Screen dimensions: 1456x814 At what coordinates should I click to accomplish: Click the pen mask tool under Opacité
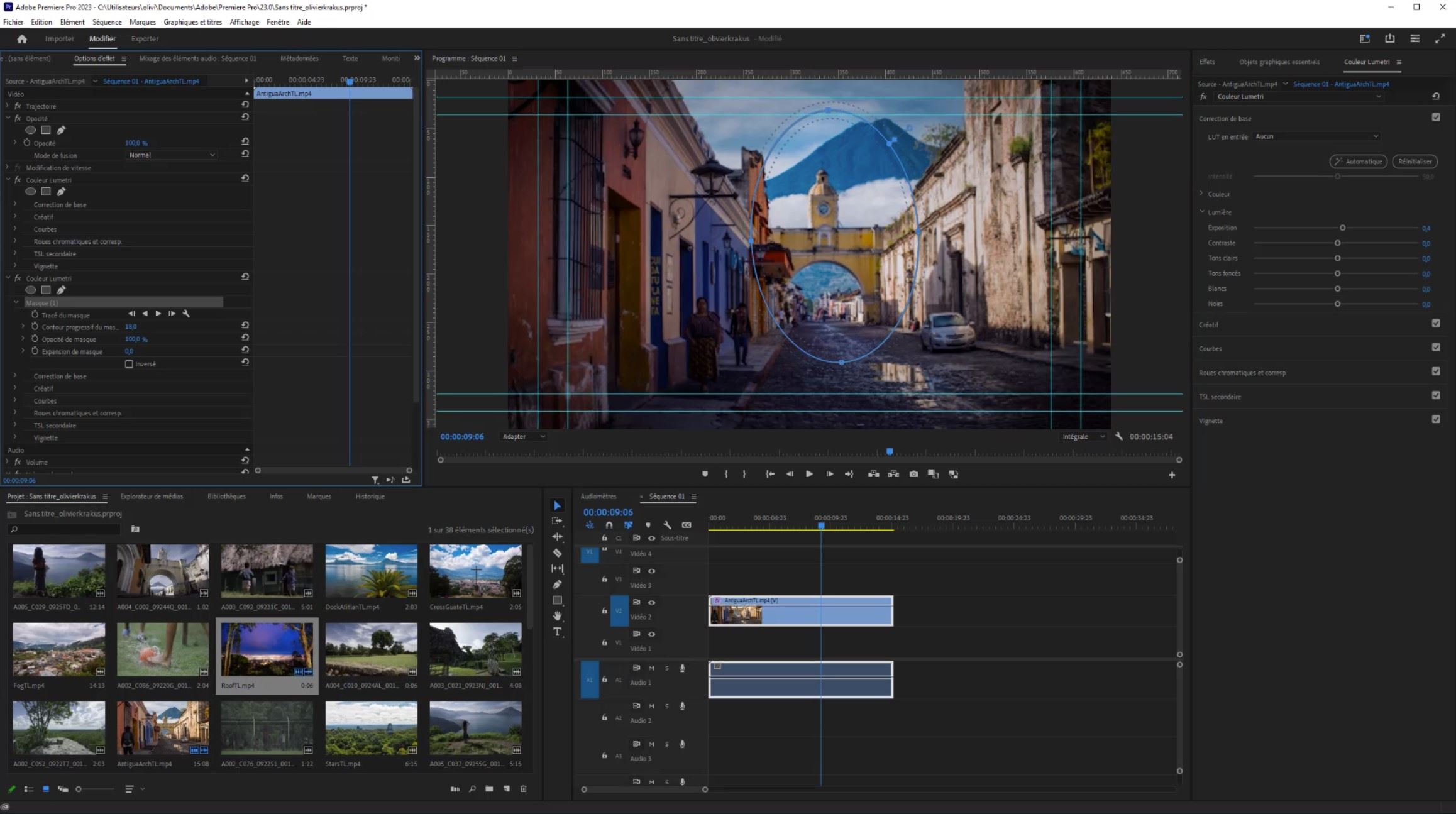[x=61, y=130]
